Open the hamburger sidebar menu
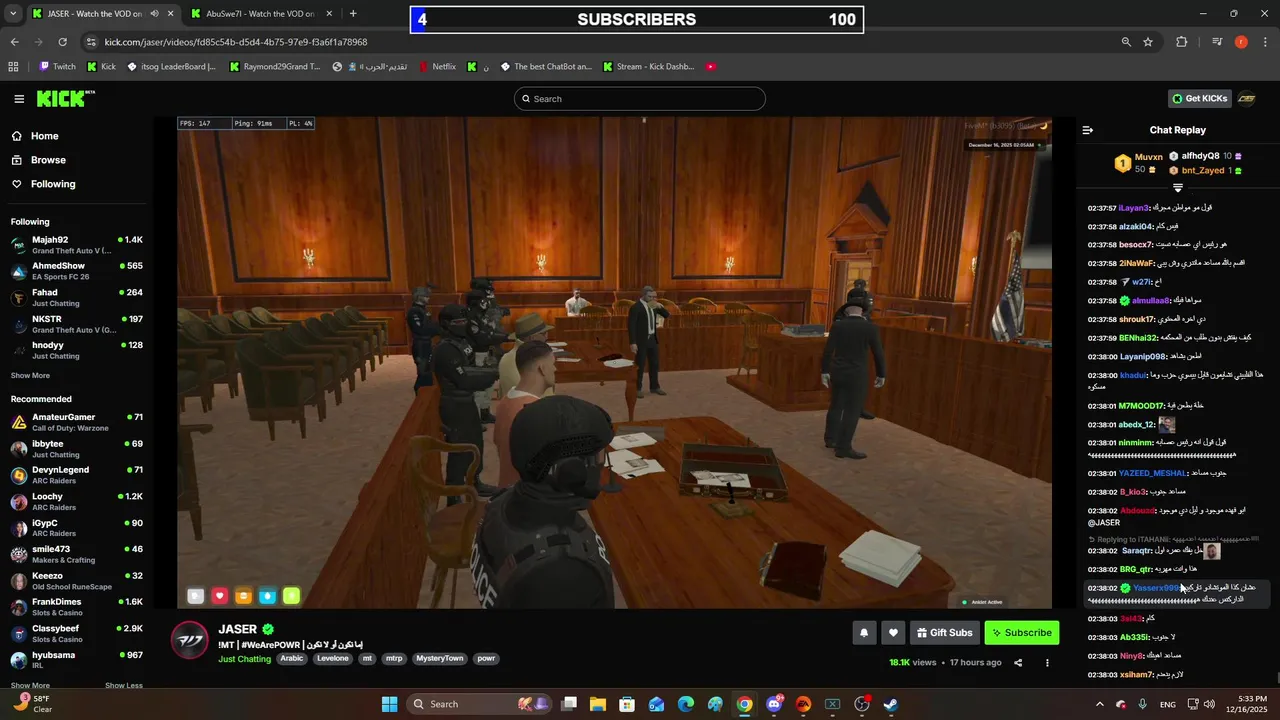Viewport: 1280px width, 720px height. click(x=19, y=98)
